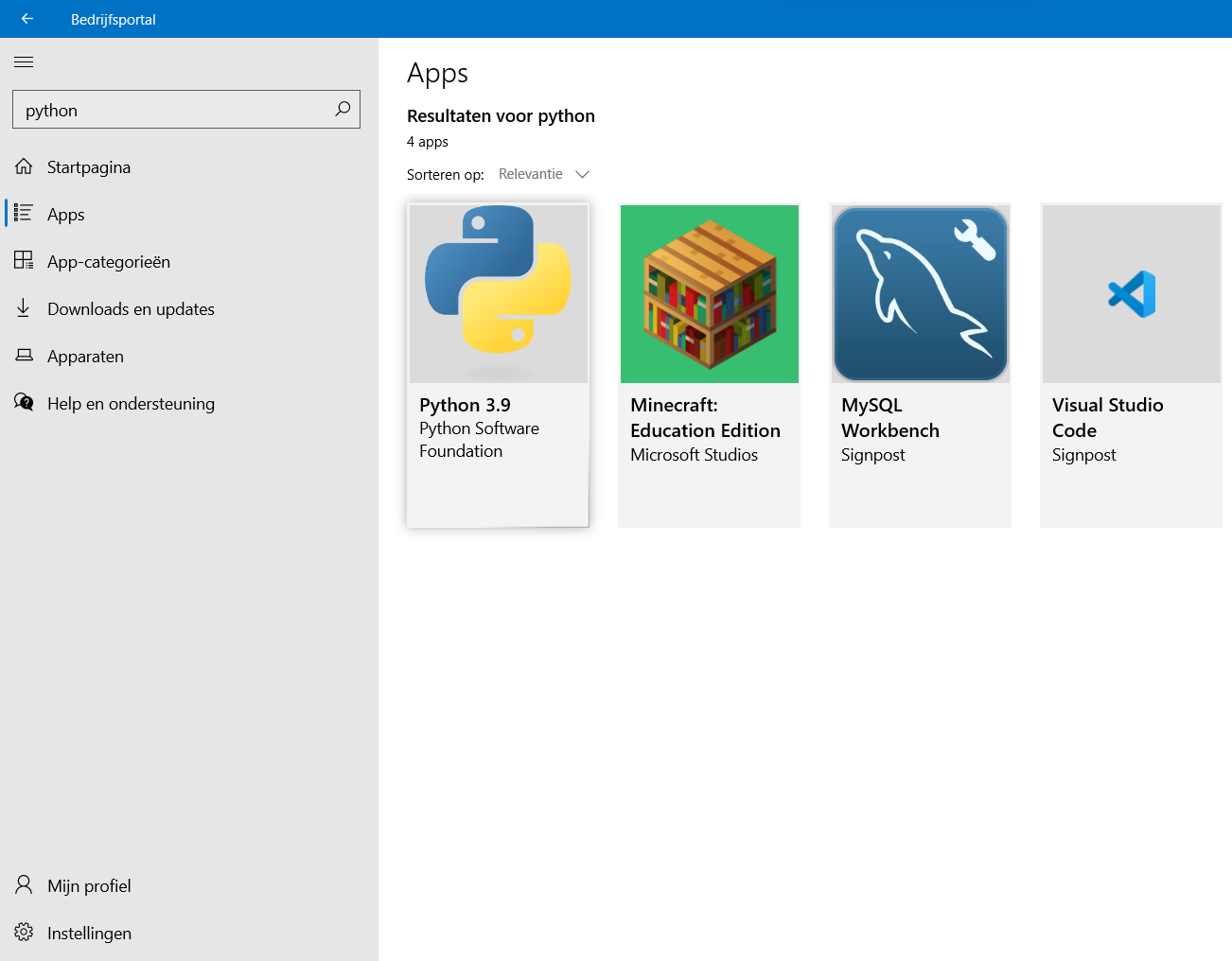Viewport: 1232px width, 961px height.
Task: Click the Mijn profiel person icon
Action: (x=24, y=885)
